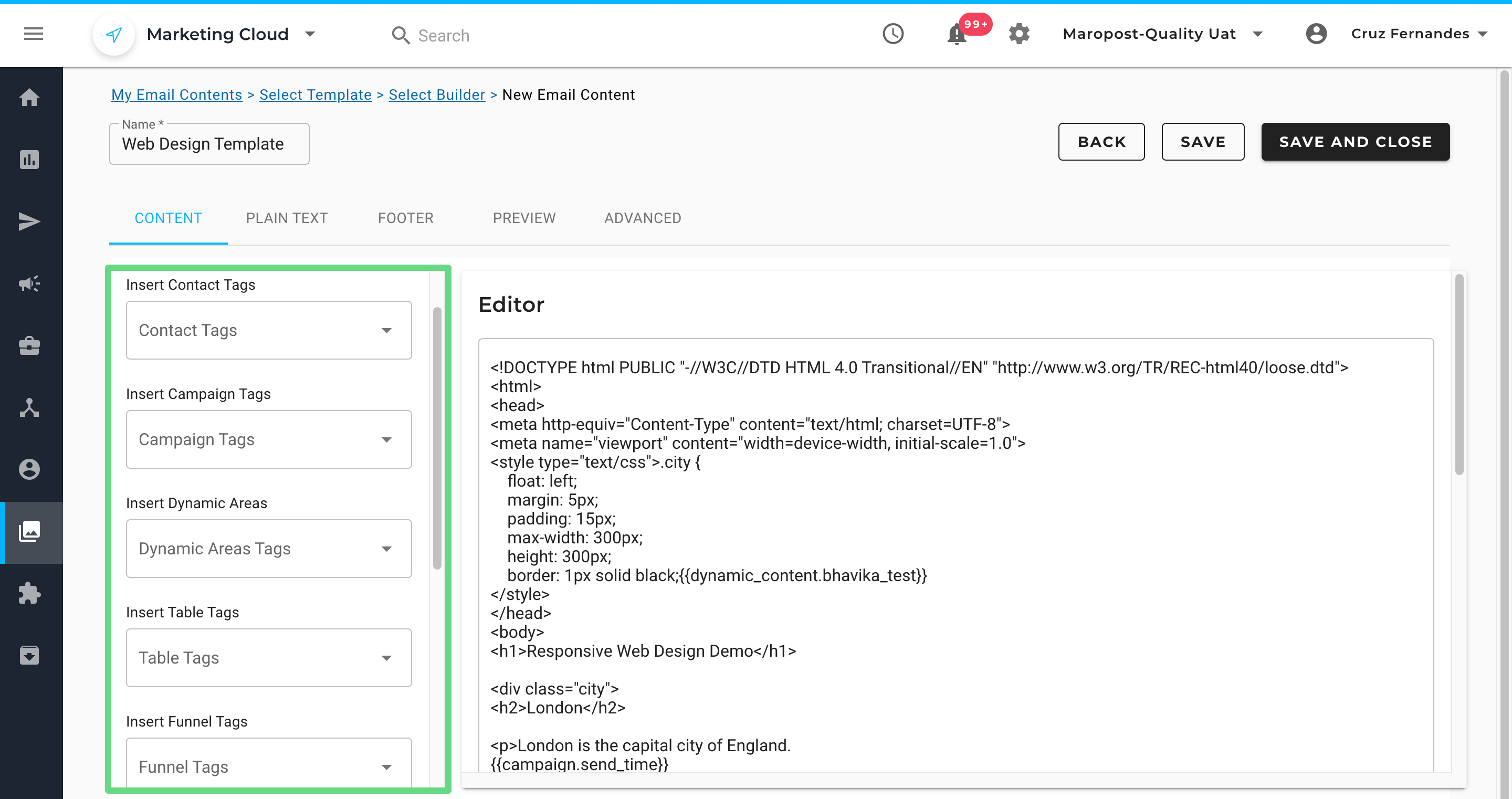Click the paper plane send icon
1512x799 pixels.
(x=29, y=222)
